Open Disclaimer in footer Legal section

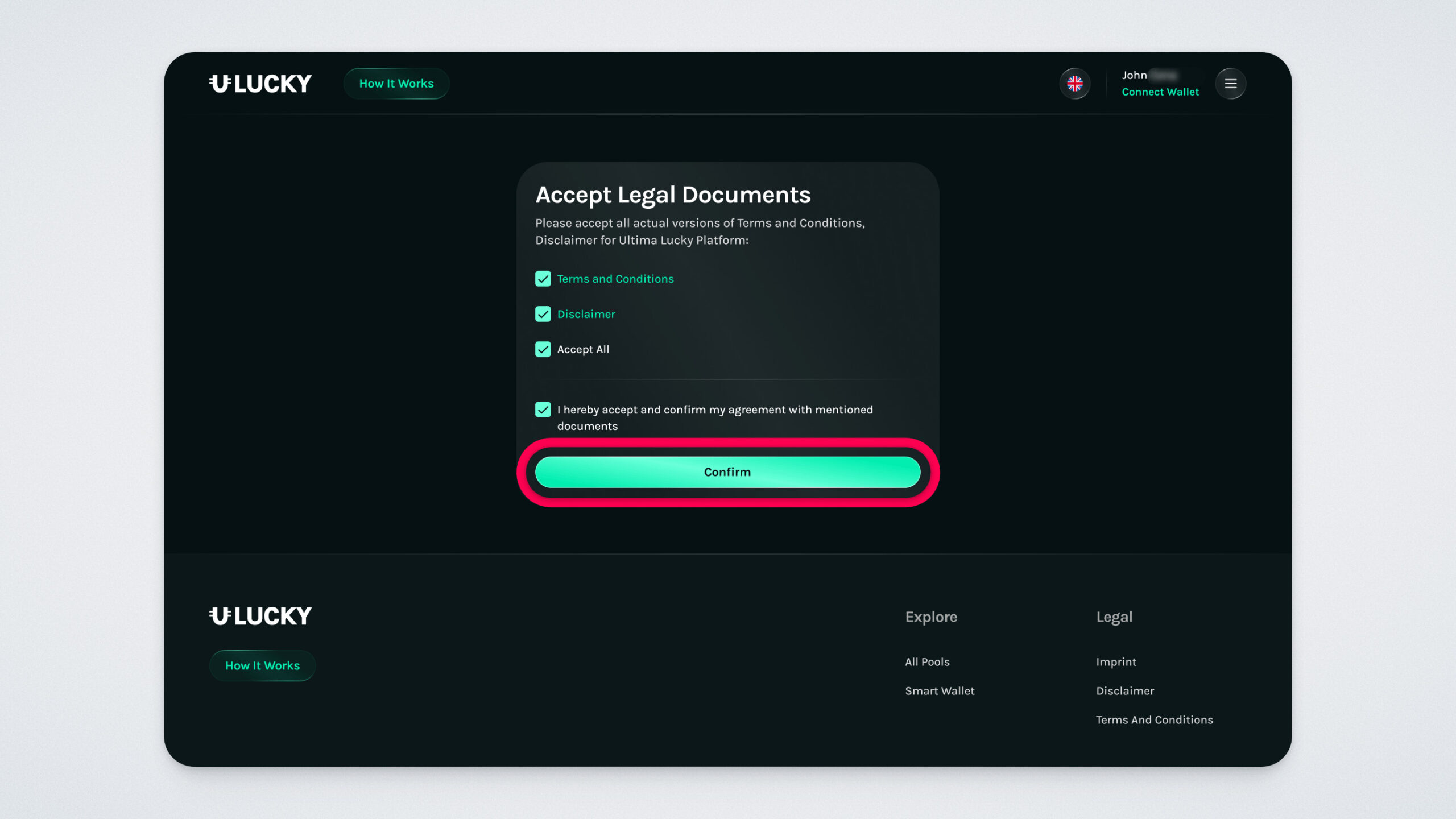pyautogui.click(x=1124, y=691)
